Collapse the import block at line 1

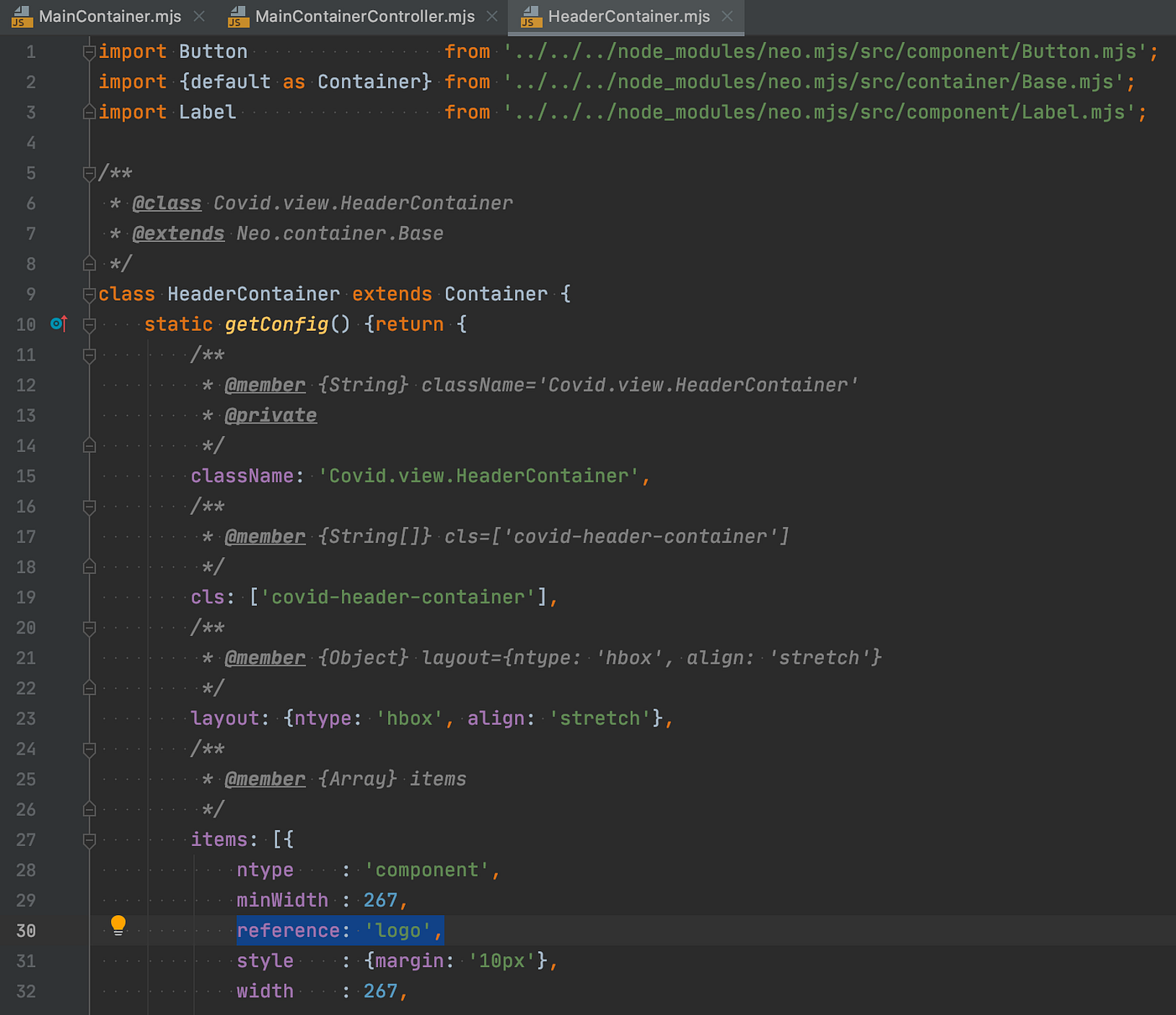89,51
